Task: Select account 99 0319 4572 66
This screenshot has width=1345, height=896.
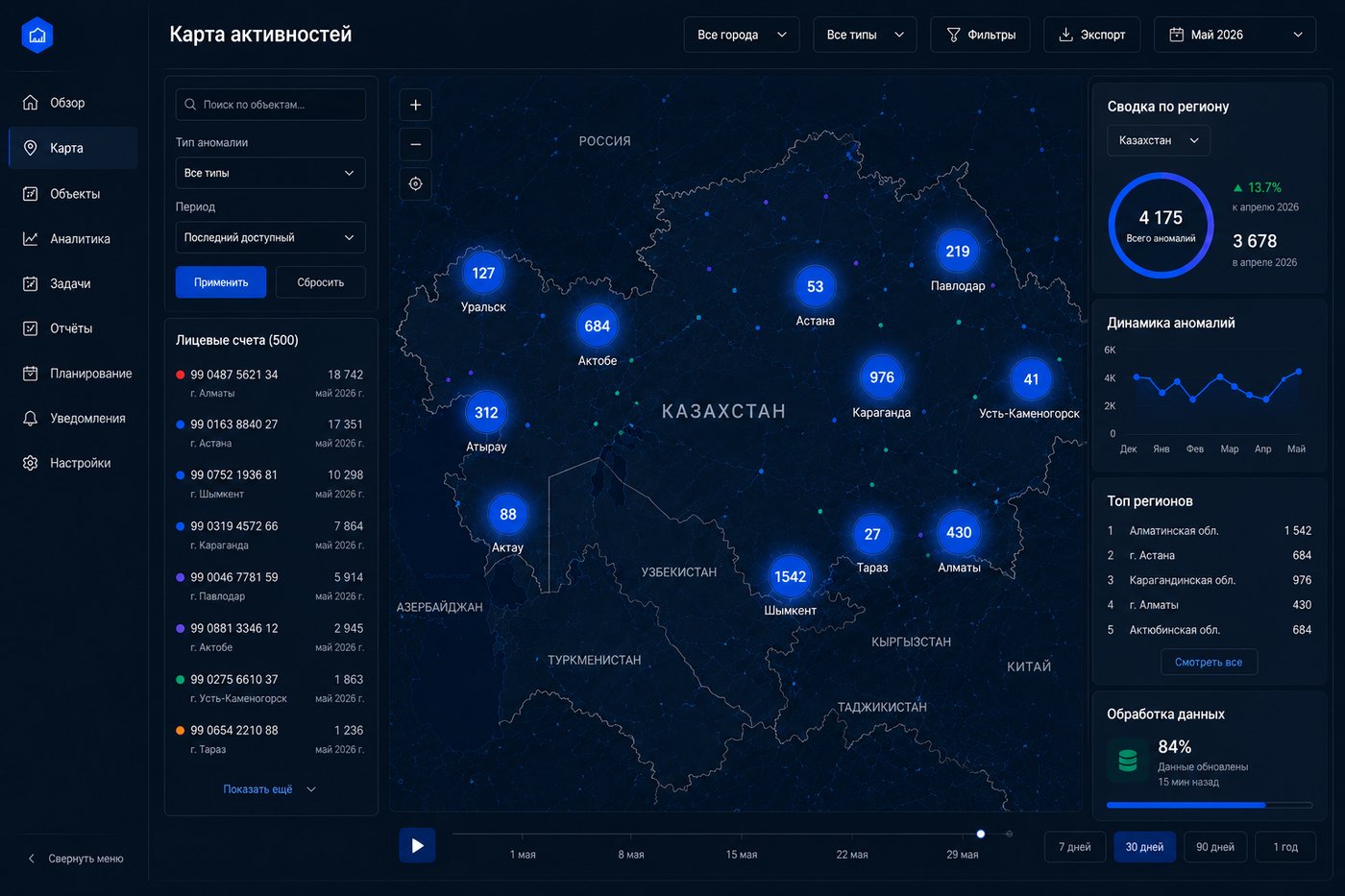Action: click(x=270, y=535)
